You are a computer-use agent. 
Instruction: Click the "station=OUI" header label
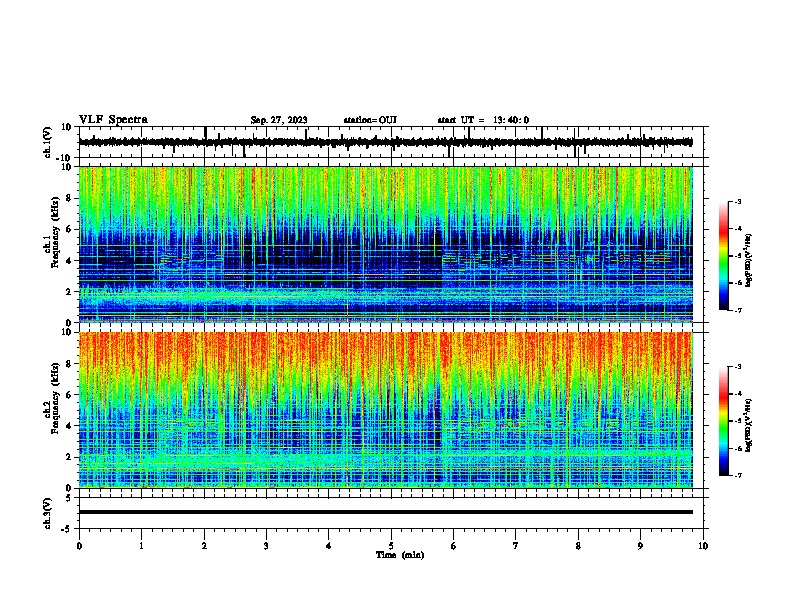(x=370, y=120)
